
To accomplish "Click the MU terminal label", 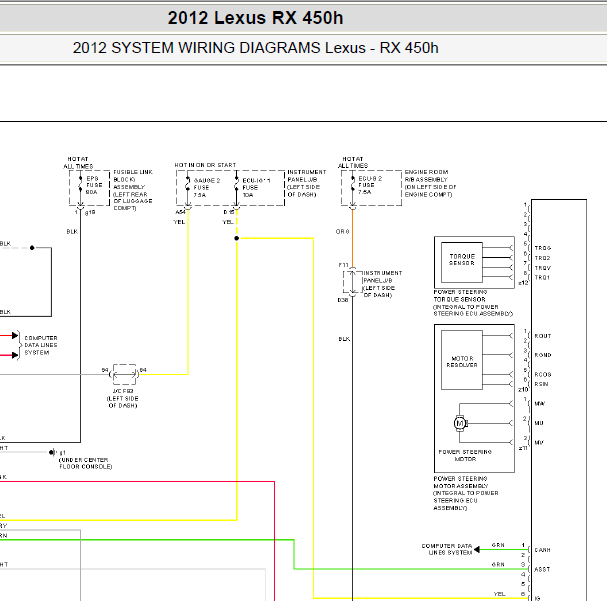I will (539, 423).
